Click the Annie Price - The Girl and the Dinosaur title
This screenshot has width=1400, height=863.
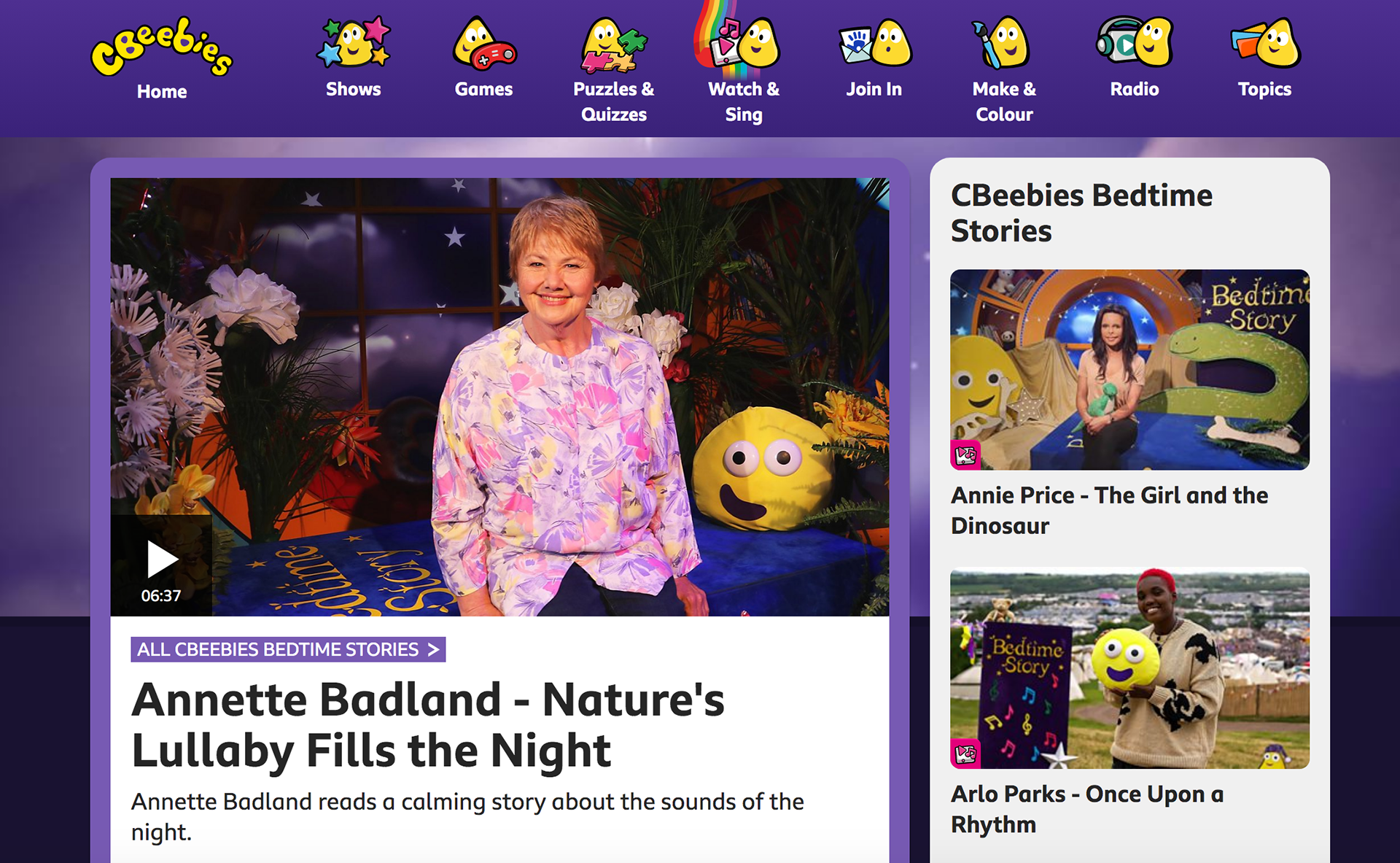[1109, 510]
